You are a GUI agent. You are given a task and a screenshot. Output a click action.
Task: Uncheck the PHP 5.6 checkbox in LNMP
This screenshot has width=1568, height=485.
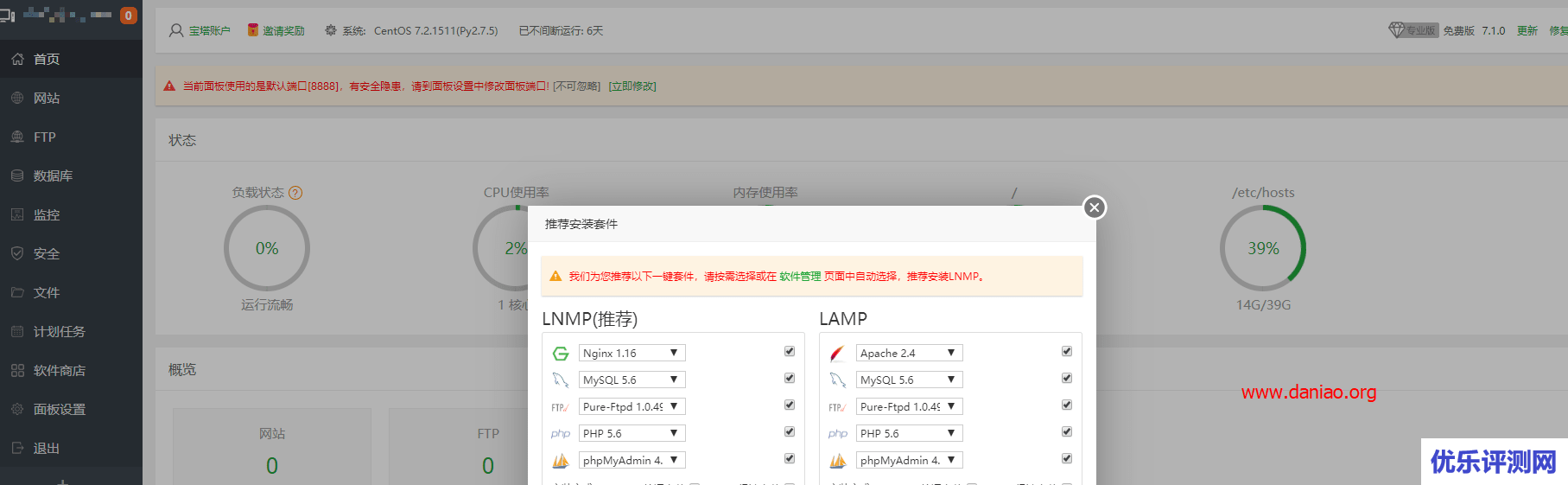tap(790, 431)
